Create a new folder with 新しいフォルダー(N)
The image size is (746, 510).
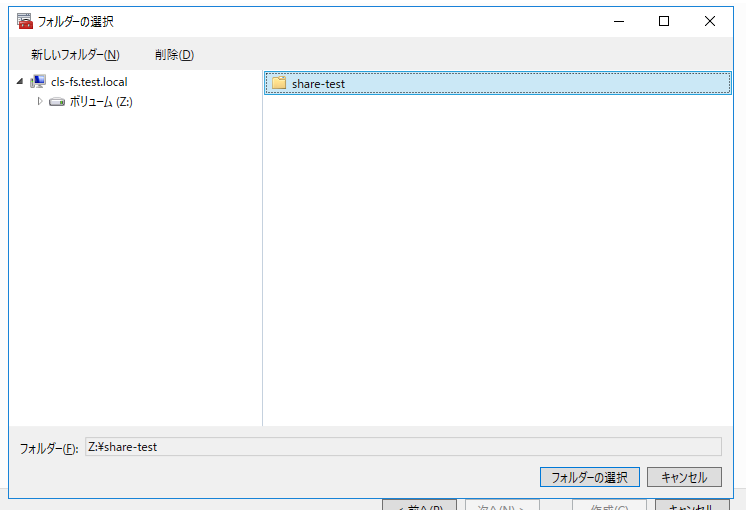point(75,55)
